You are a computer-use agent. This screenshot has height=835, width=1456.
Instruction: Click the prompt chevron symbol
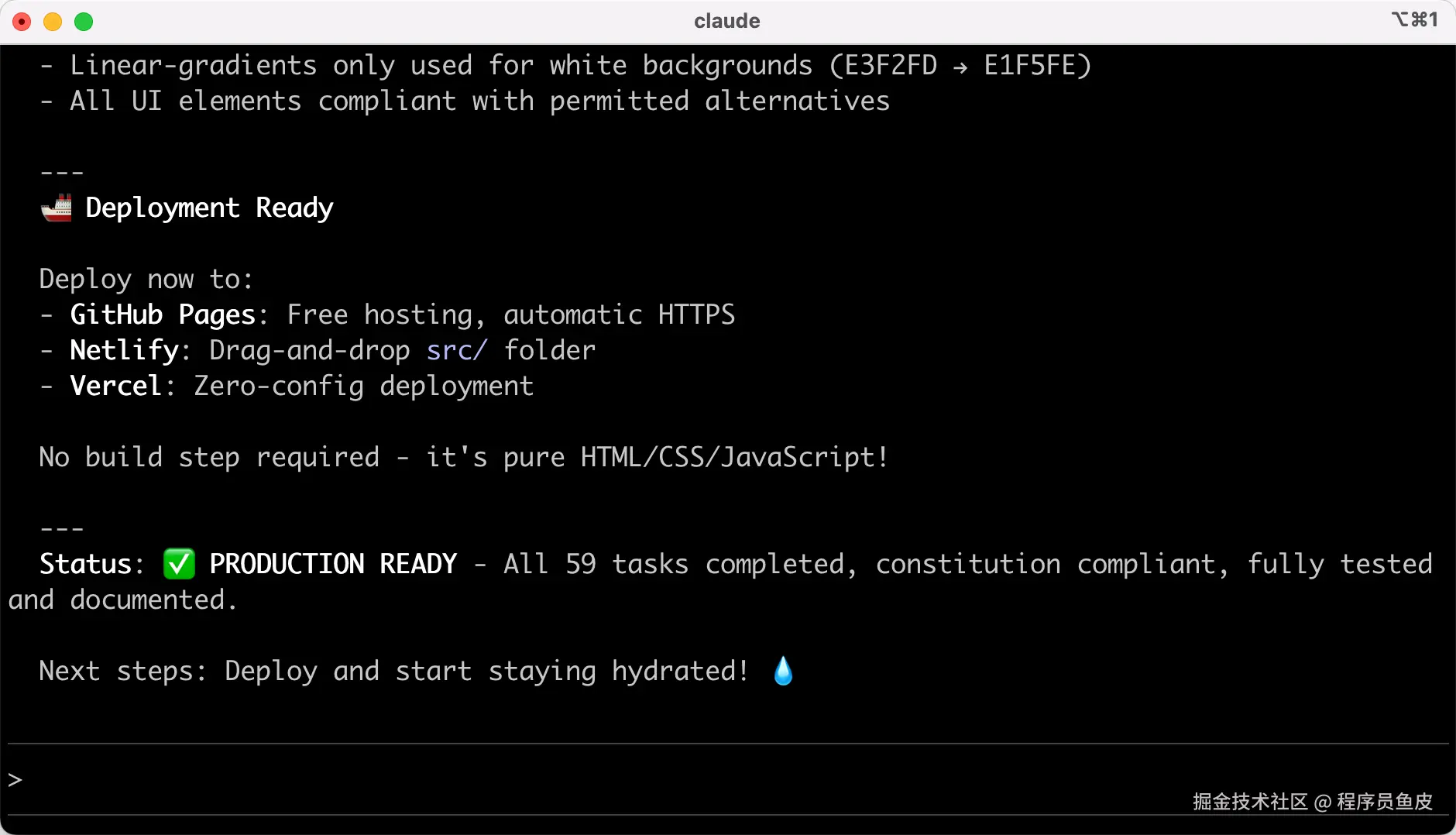(x=15, y=779)
